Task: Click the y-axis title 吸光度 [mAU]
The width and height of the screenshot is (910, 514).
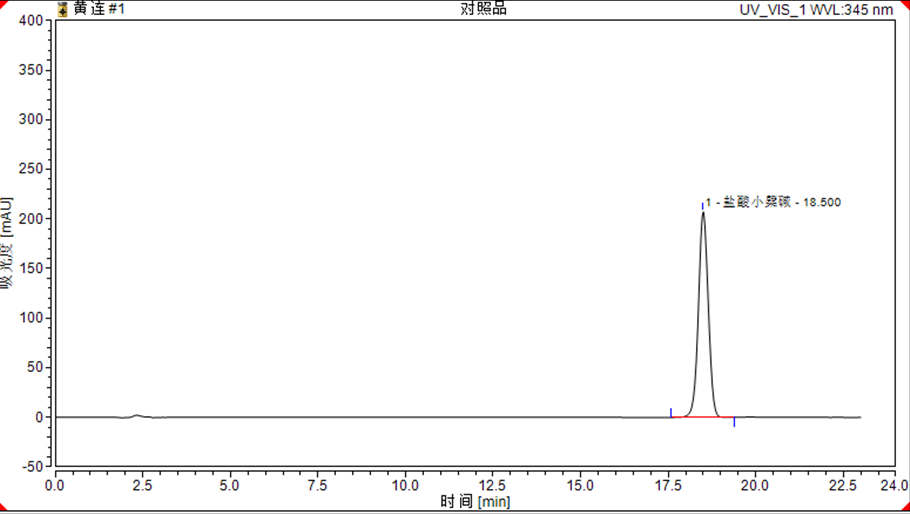Action: tap(8, 243)
